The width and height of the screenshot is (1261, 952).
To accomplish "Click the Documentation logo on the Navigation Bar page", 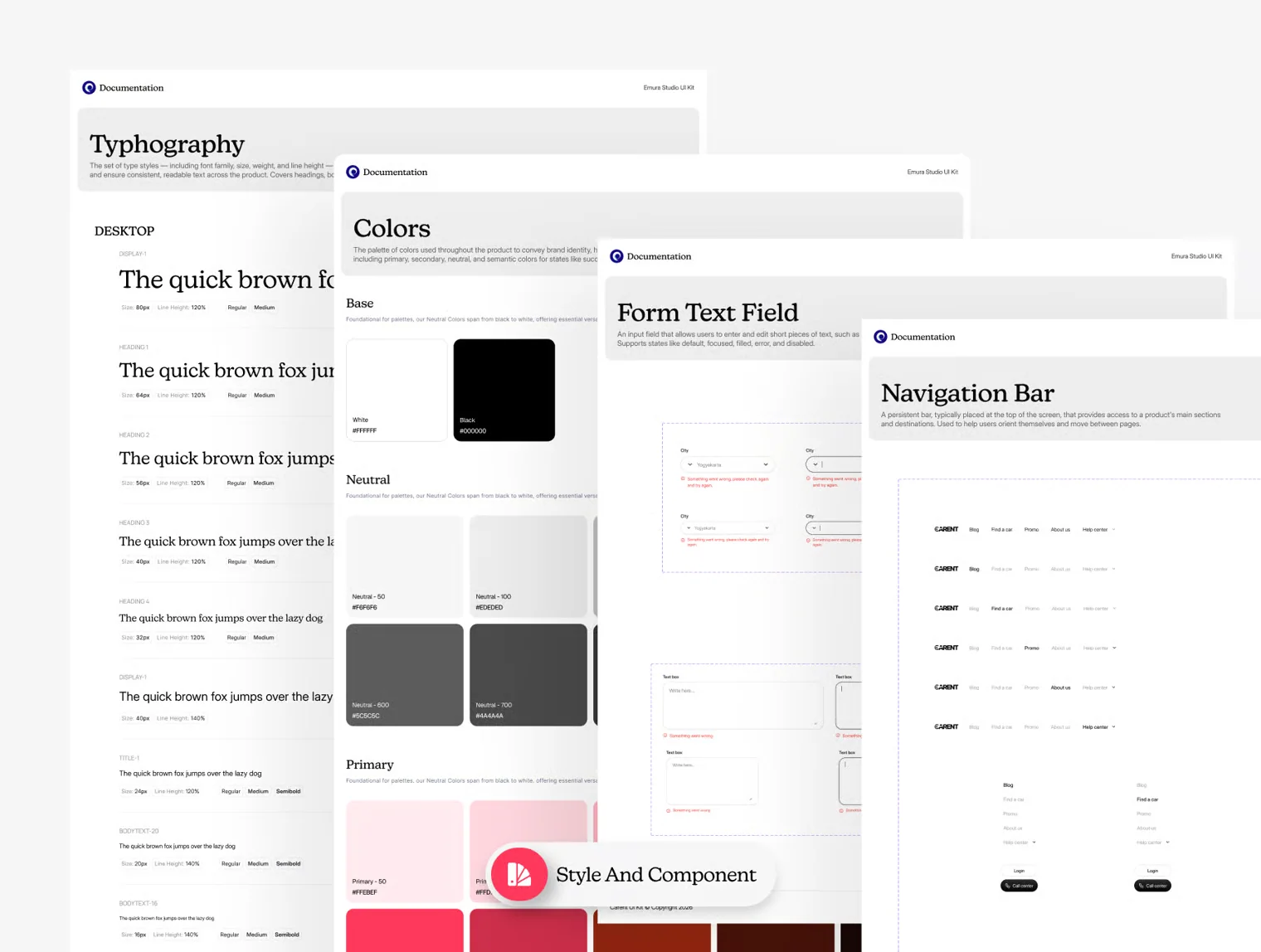I will 880,337.
